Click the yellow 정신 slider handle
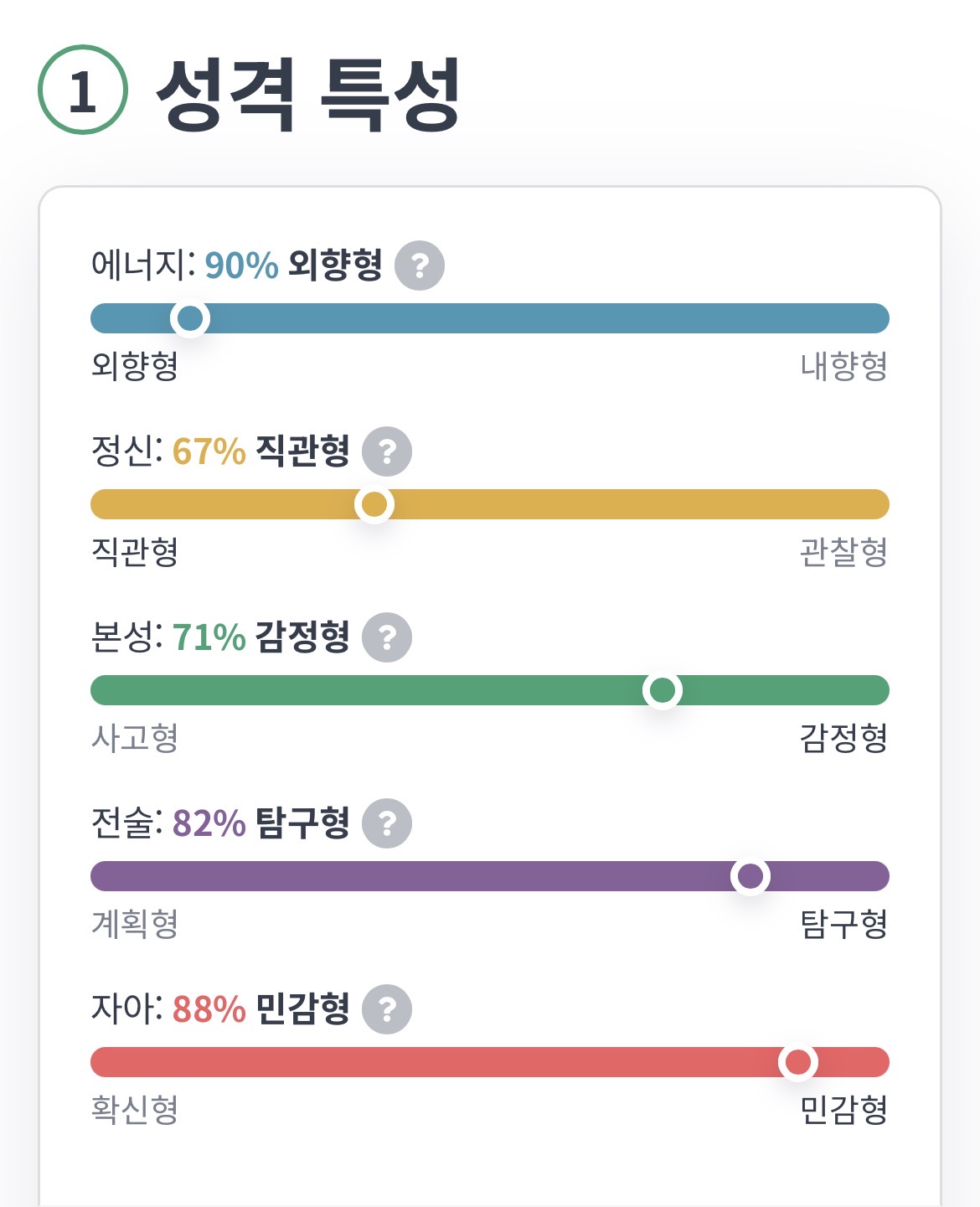This screenshot has width=980, height=1207. pyautogui.click(x=374, y=504)
